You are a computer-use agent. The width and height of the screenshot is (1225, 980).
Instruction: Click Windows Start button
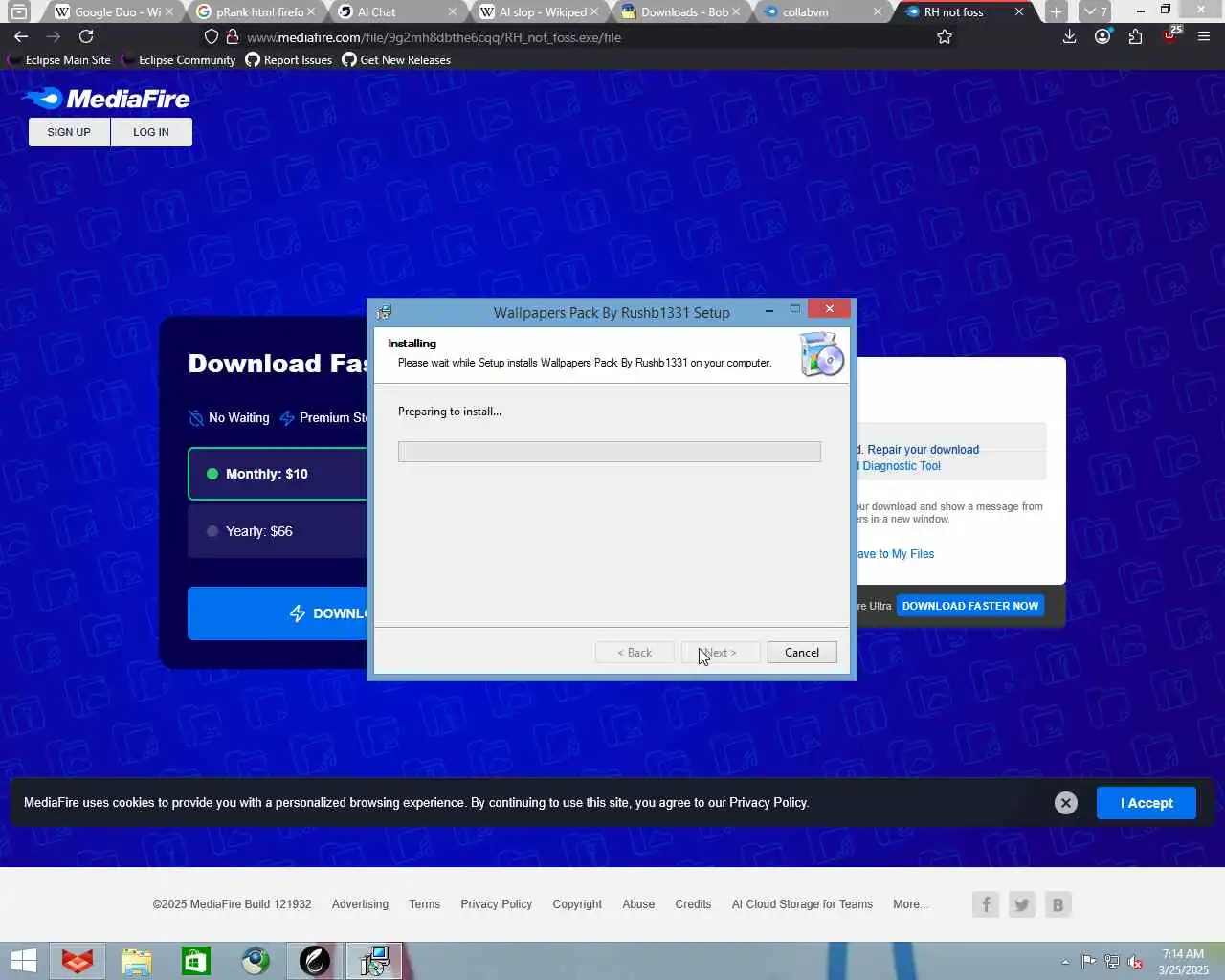coord(23,961)
